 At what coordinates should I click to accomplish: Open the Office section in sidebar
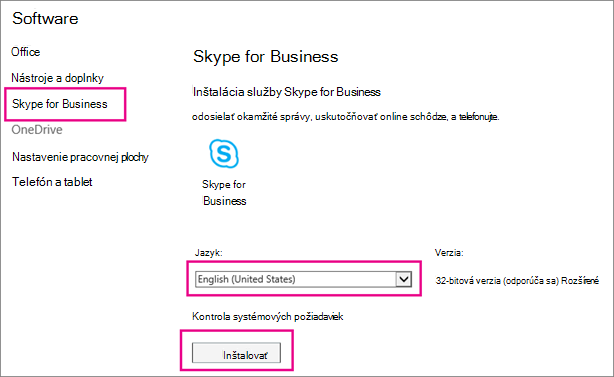coord(25,52)
